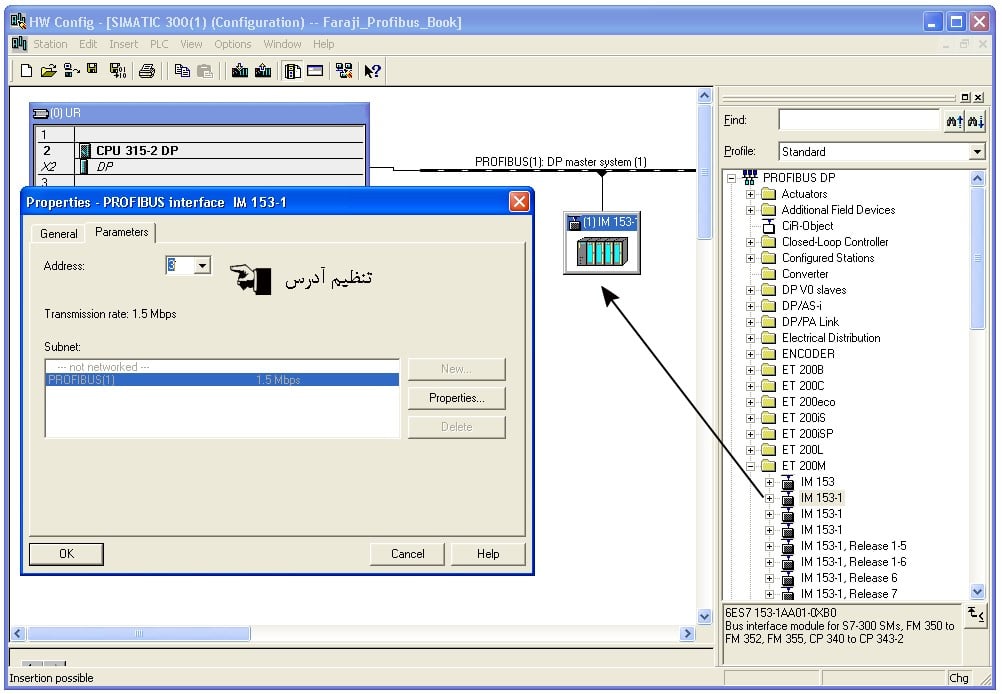
Task: Click the catalog pane dock icon
Action: click(x=966, y=97)
